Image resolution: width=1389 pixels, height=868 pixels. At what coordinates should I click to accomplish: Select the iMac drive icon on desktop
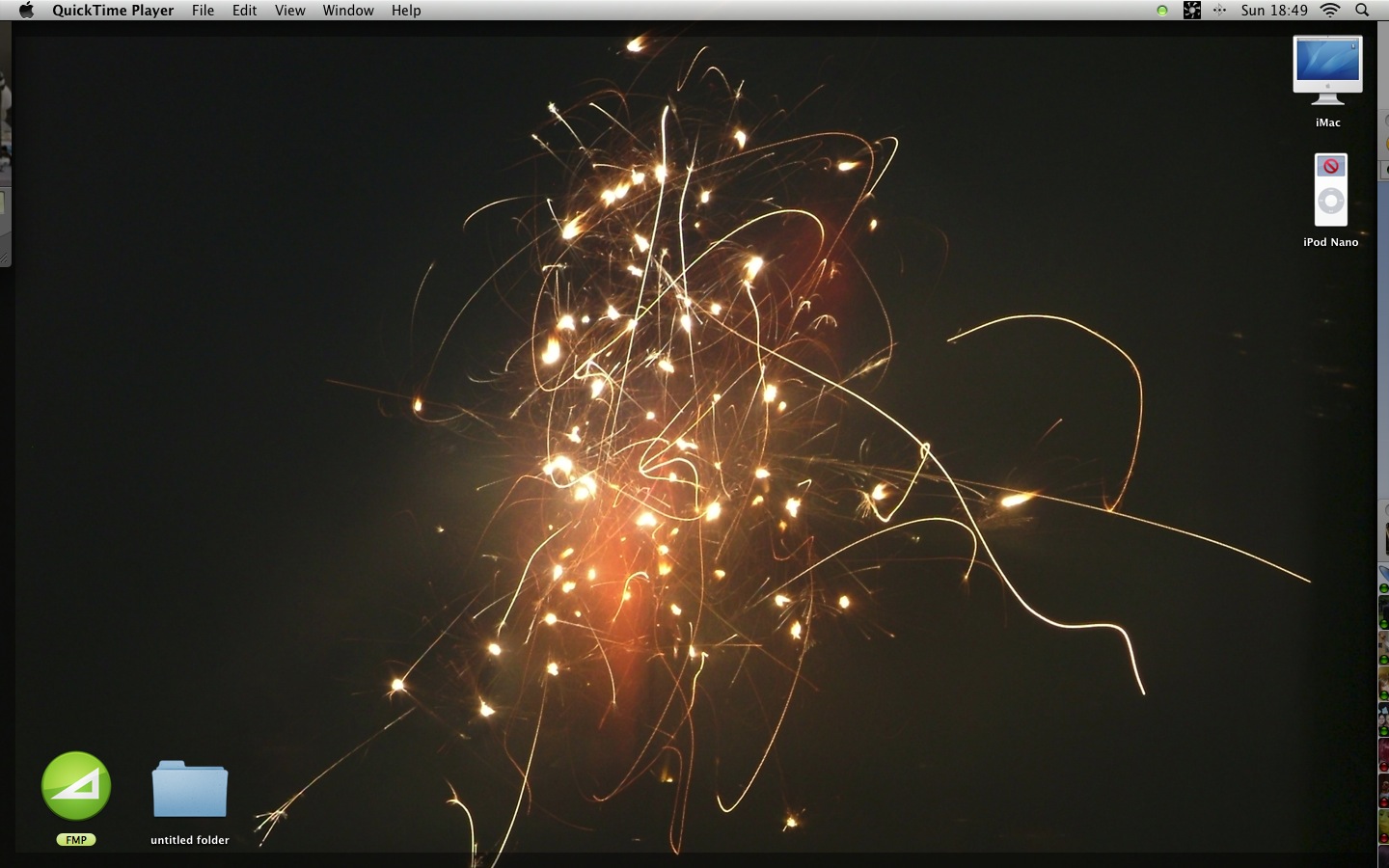tap(1328, 70)
